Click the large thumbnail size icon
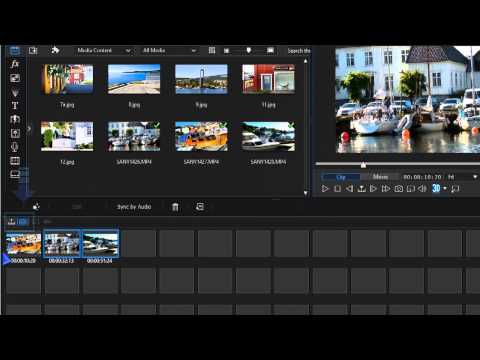The height and width of the screenshot is (360, 480). (270, 50)
